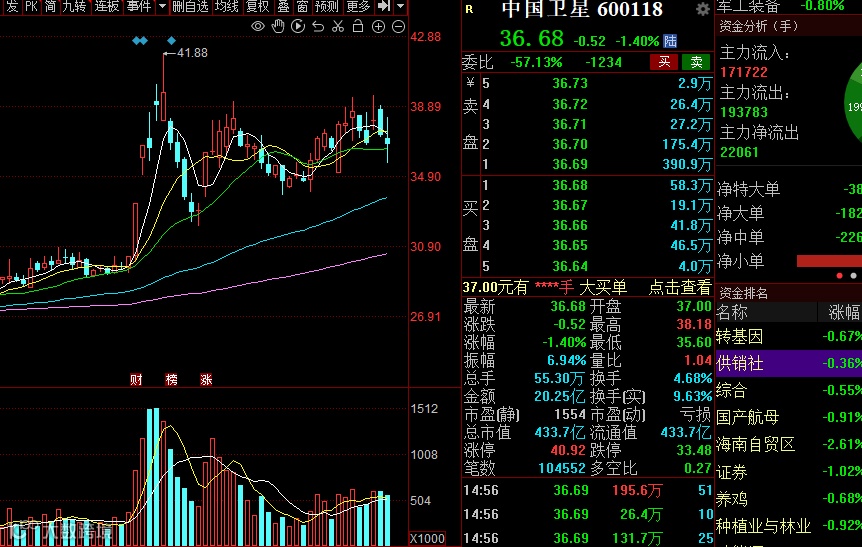Click the 点击查看 link
The height and width of the screenshot is (547, 862).
point(680,287)
